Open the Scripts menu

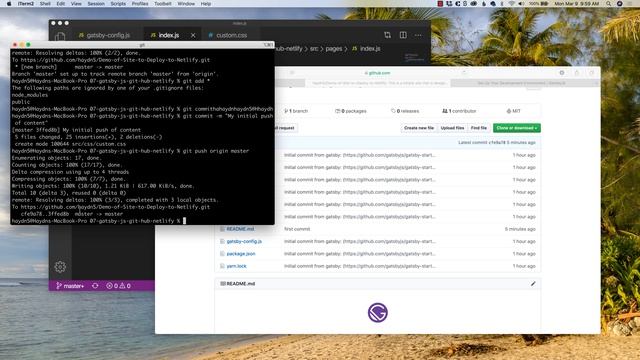click(x=118, y=4)
